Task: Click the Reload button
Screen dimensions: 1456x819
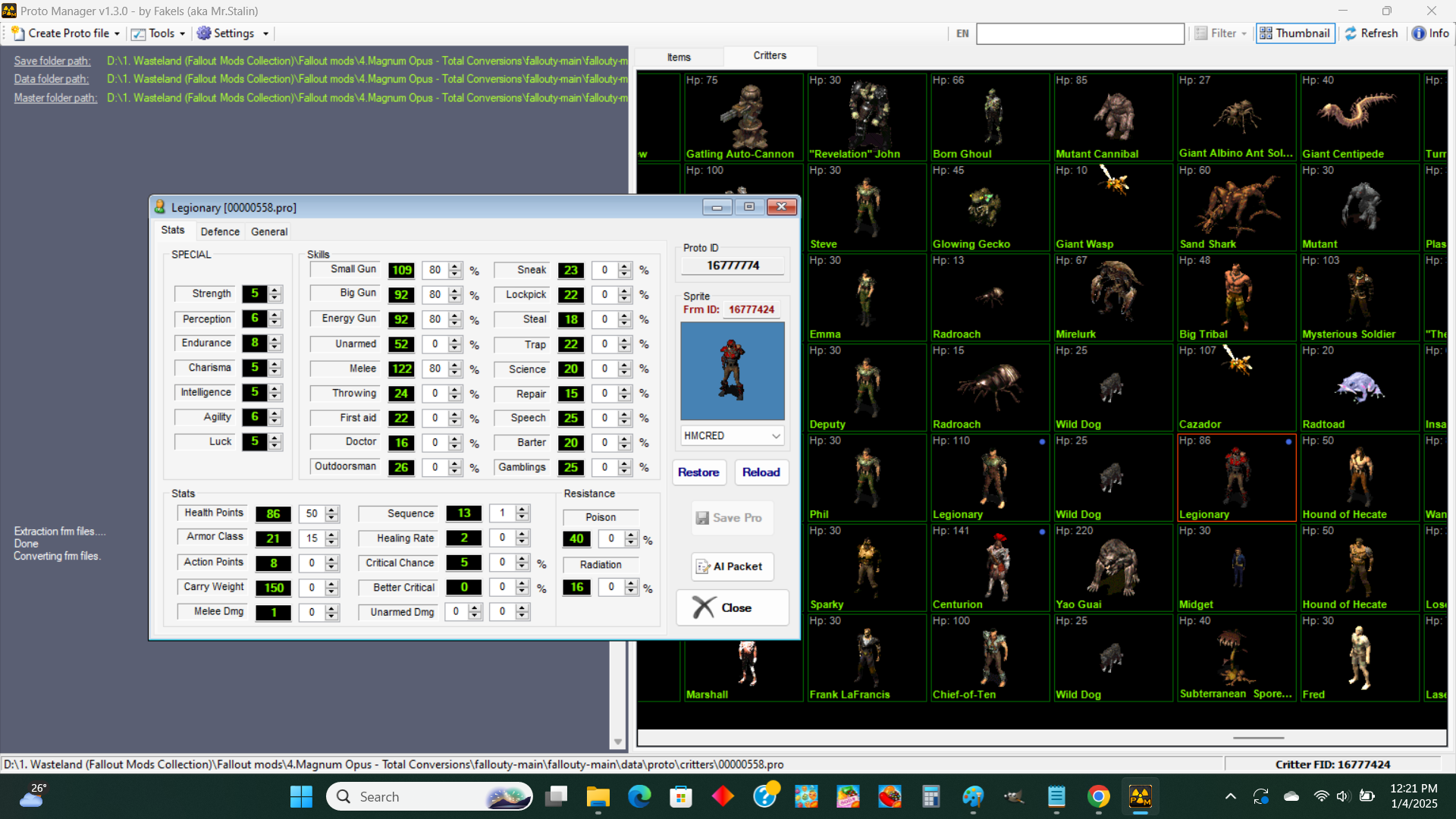Action: coord(761,472)
